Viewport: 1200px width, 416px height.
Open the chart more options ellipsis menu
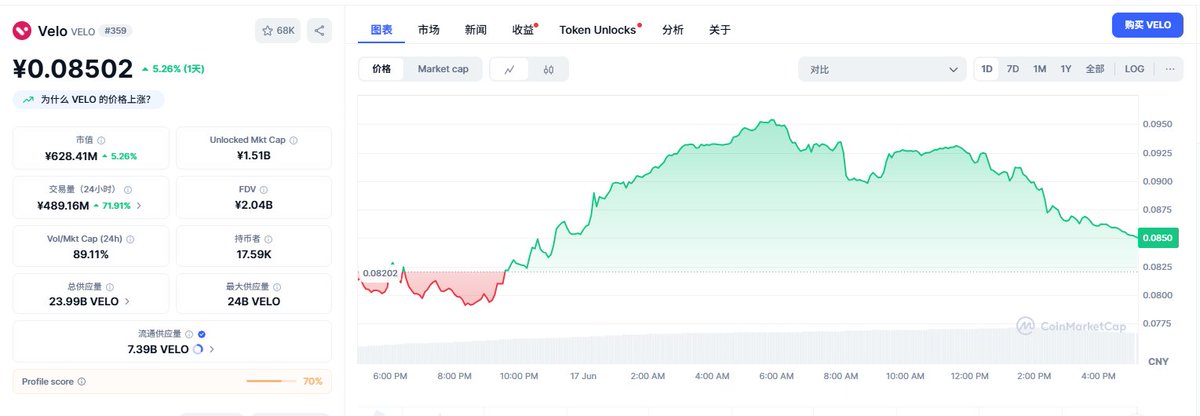coord(1169,69)
